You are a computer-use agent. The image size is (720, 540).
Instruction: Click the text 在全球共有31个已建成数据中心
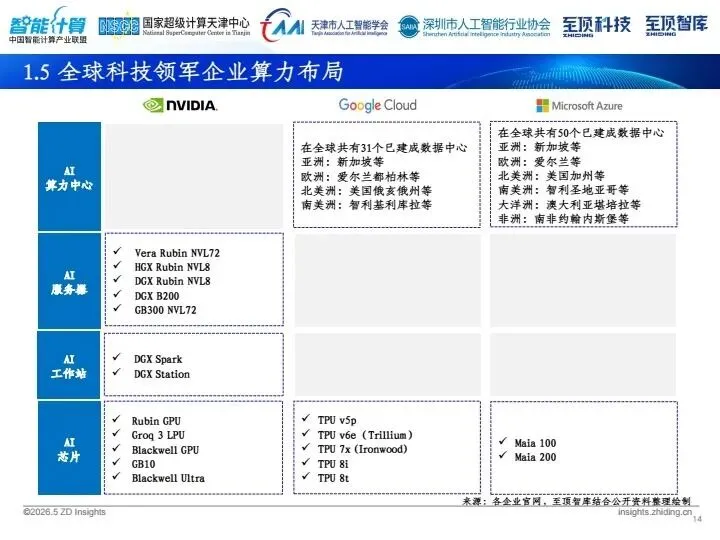tap(384, 148)
